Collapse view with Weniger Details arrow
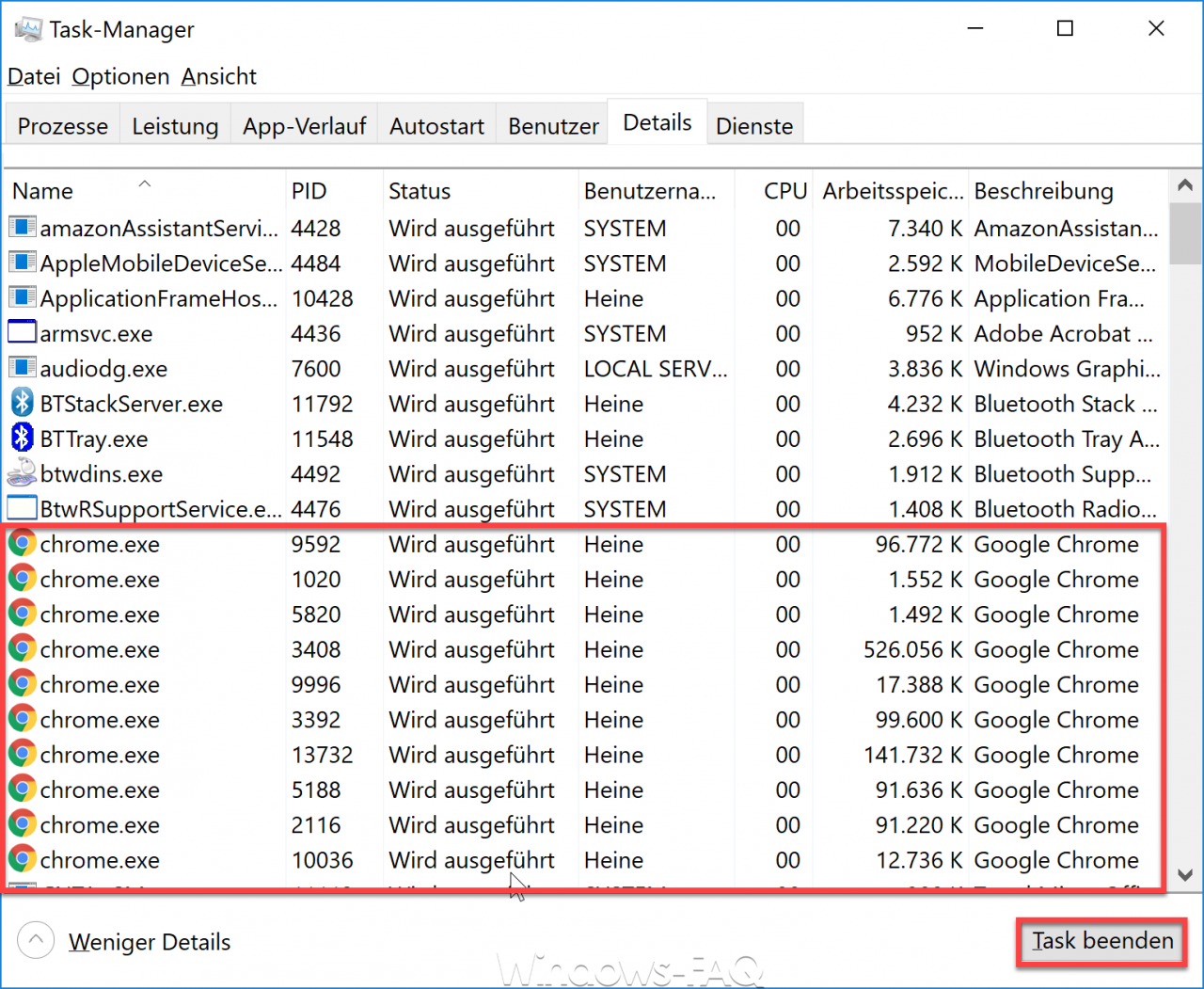The height and width of the screenshot is (989, 1204). click(36, 940)
